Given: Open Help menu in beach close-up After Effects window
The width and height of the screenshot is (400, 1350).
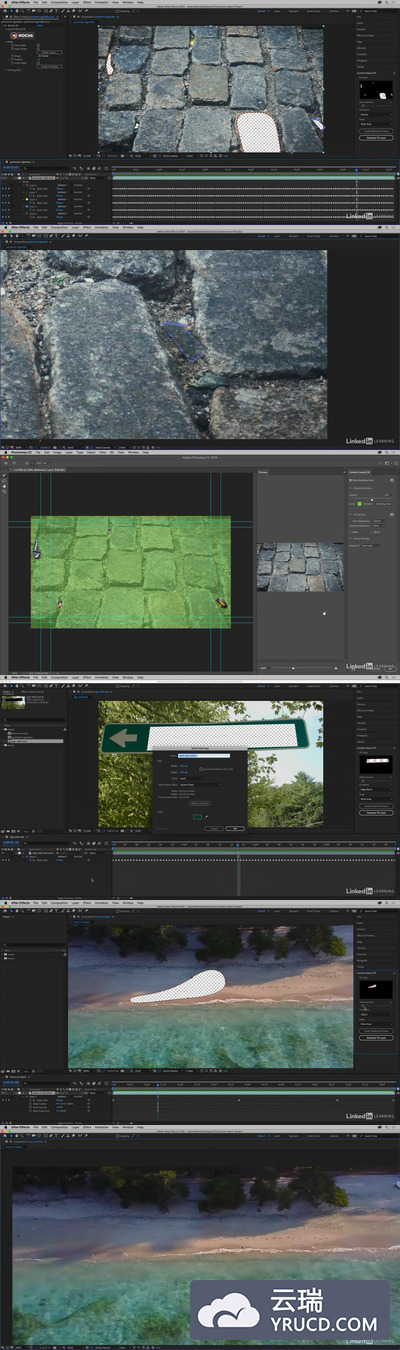Looking at the screenshot, I should click(x=142, y=1127).
